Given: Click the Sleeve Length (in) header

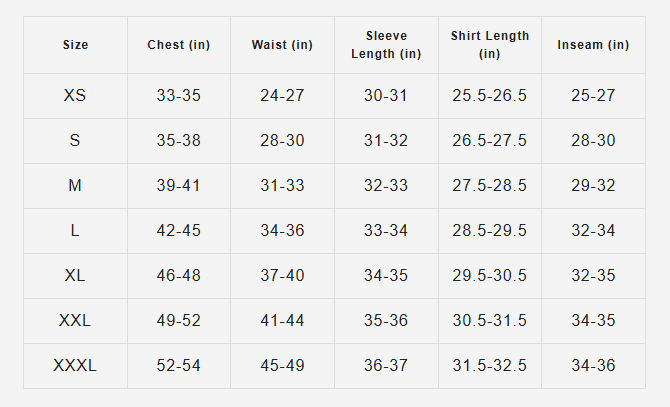Looking at the screenshot, I should [386, 45].
